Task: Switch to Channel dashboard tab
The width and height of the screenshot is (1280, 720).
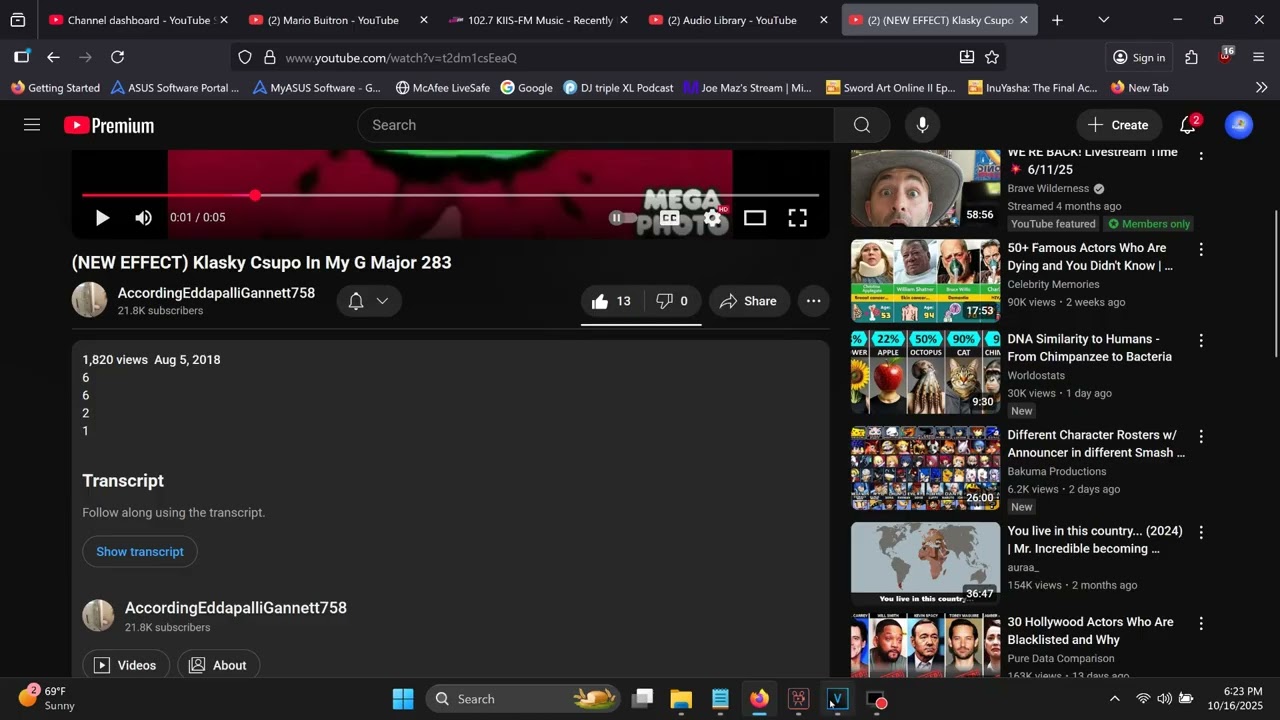Action: (138, 20)
